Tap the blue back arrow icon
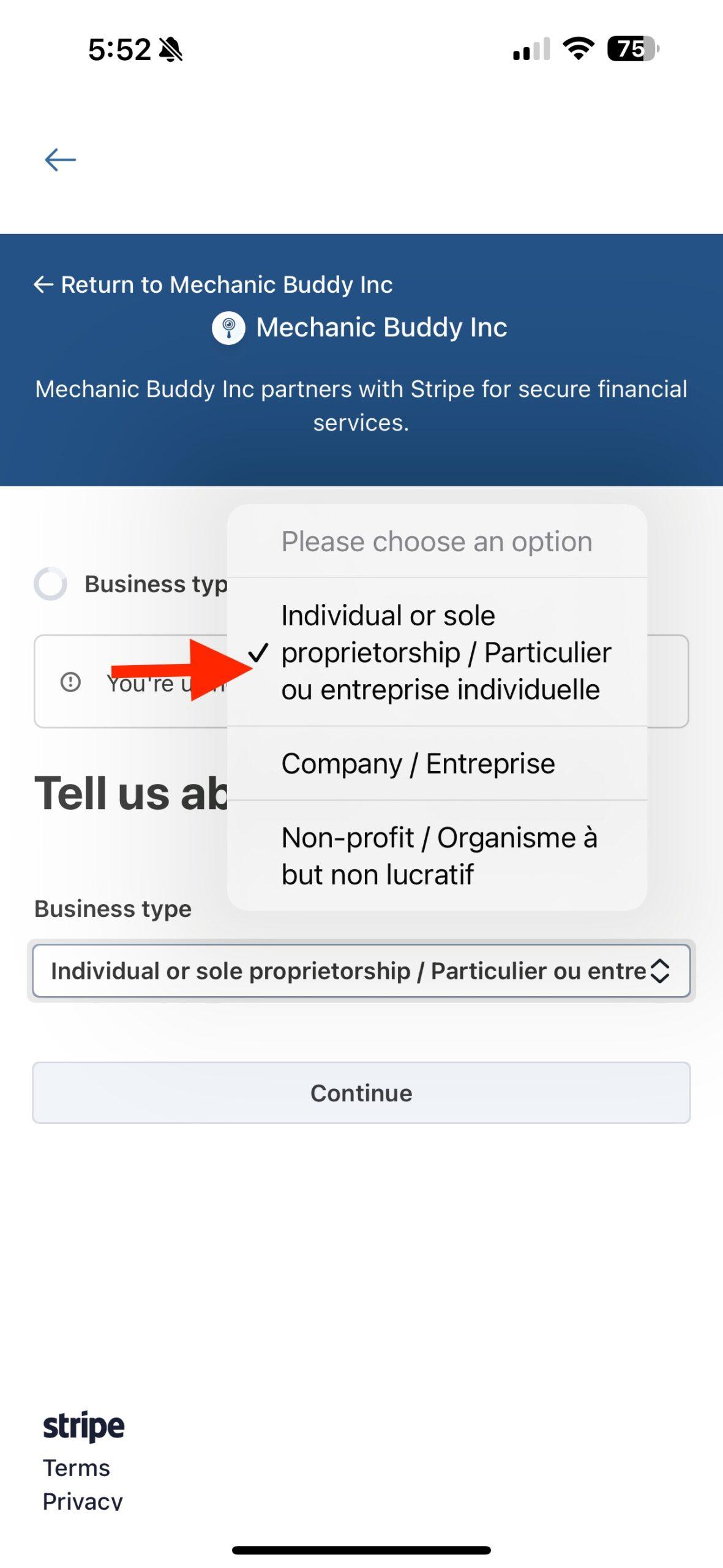723x1568 pixels. point(60,160)
